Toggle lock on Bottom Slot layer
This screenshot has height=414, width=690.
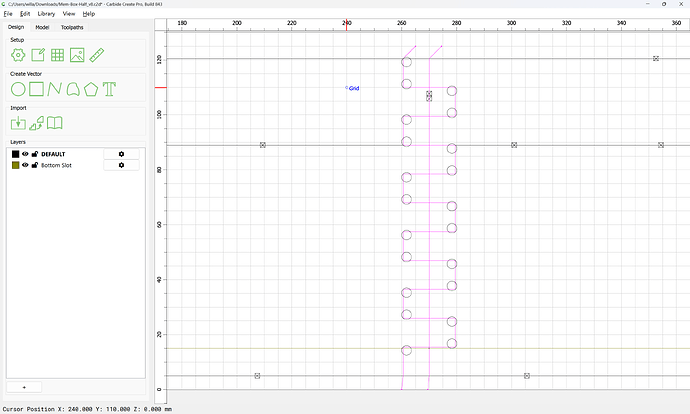tap(35, 165)
